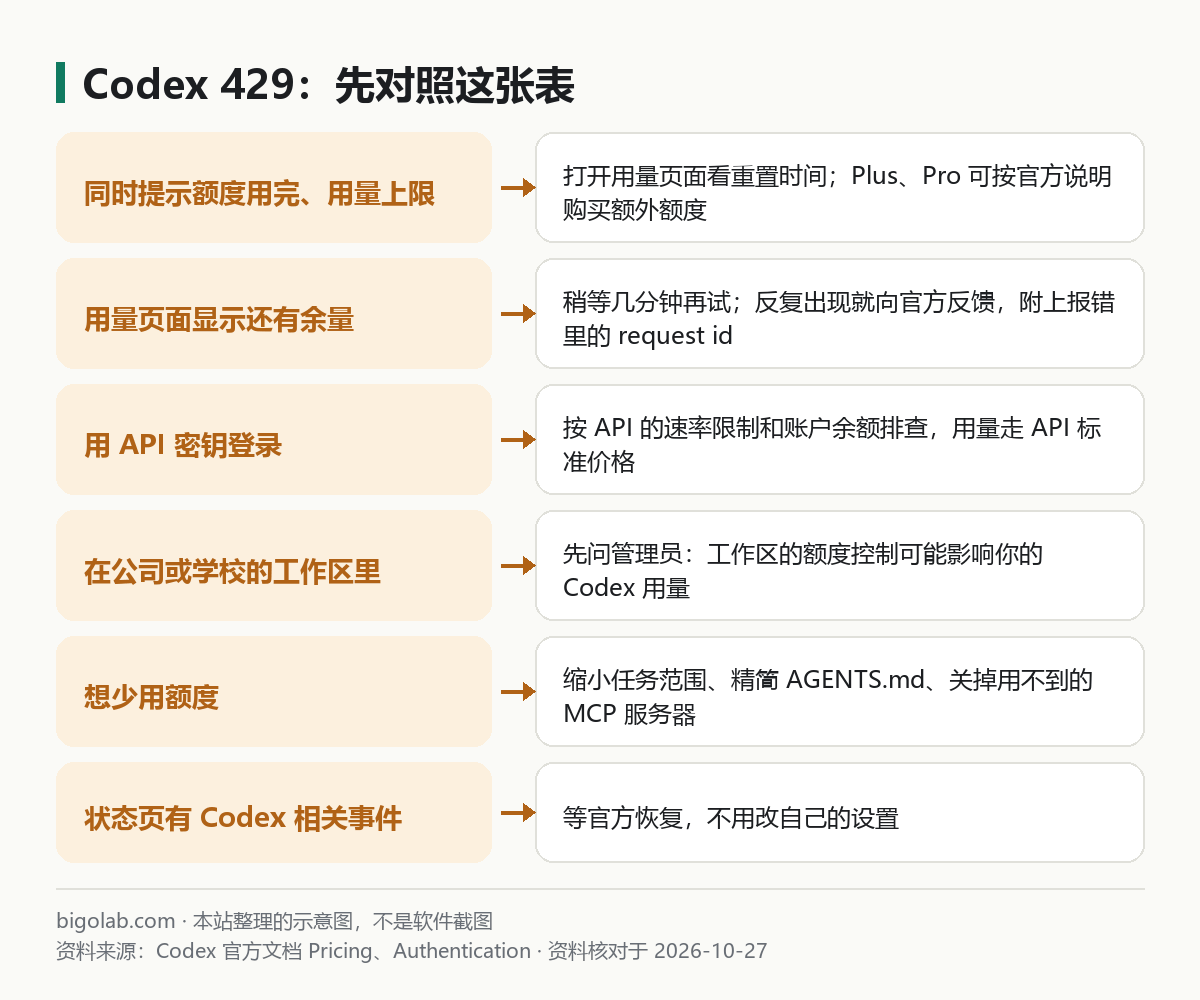Select the '状态页有 Codex 相关事件' label

point(243,819)
